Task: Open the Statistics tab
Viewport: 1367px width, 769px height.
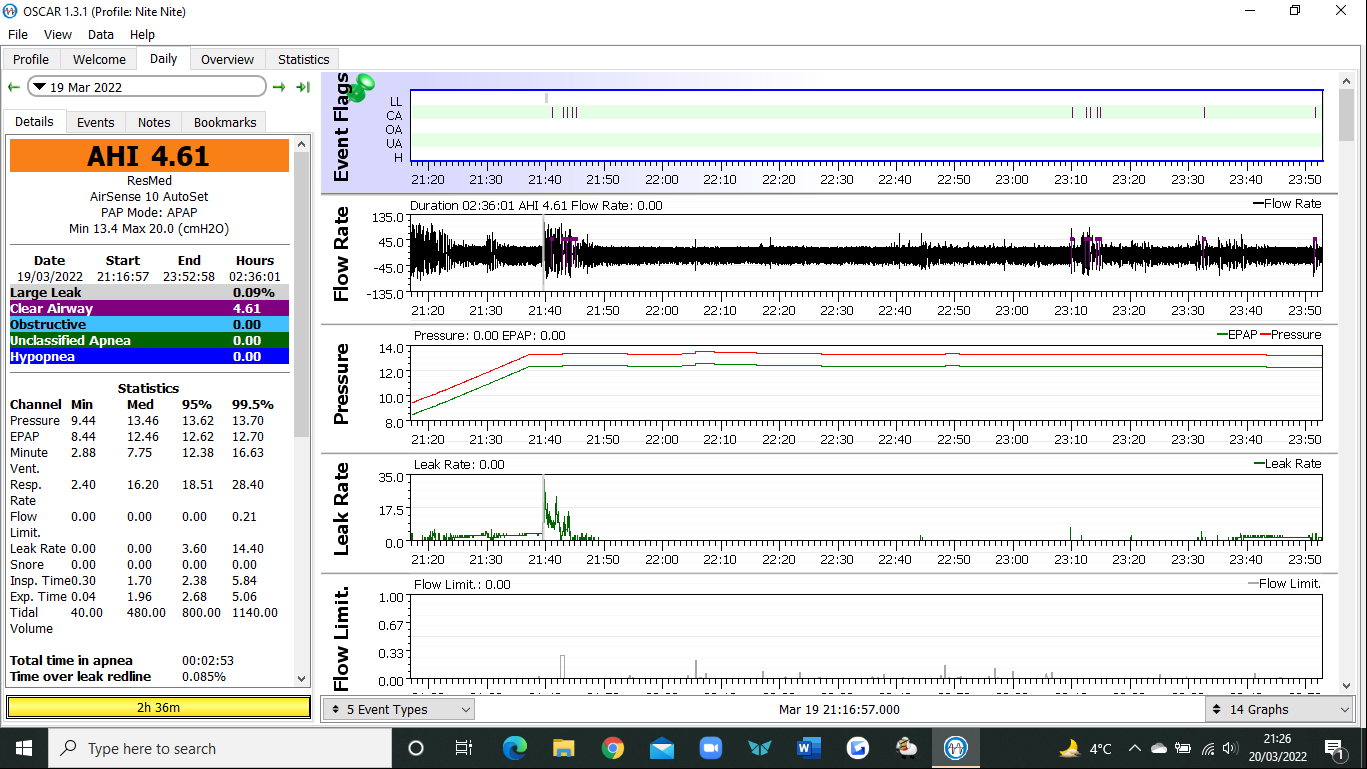Action: (303, 59)
